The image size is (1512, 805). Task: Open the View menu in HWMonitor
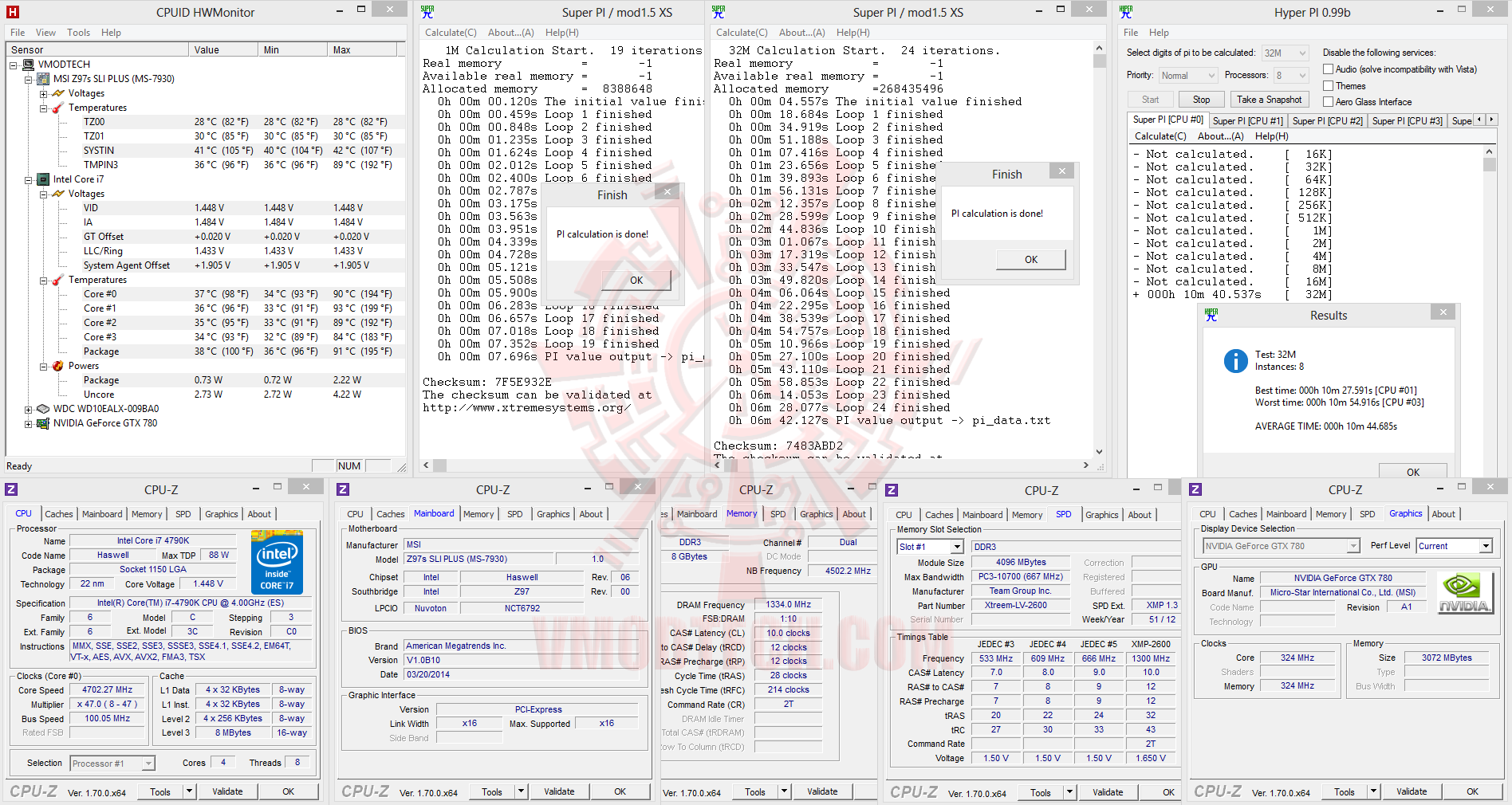tap(45, 33)
